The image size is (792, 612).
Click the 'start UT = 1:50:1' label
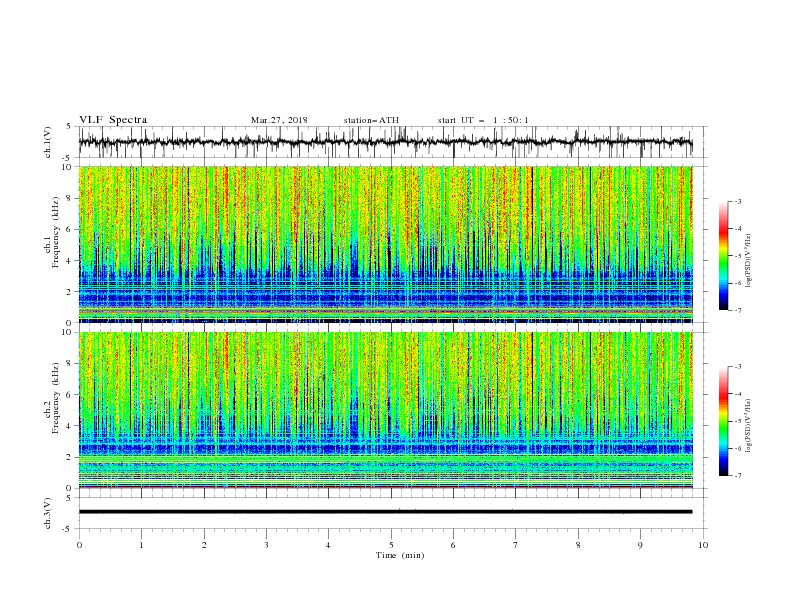coord(483,120)
